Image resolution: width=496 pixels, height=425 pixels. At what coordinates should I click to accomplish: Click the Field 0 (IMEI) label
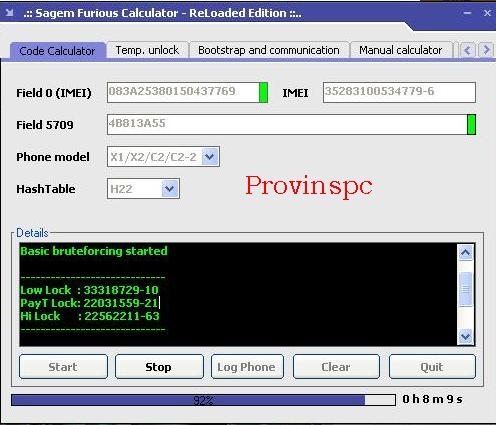tap(54, 93)
